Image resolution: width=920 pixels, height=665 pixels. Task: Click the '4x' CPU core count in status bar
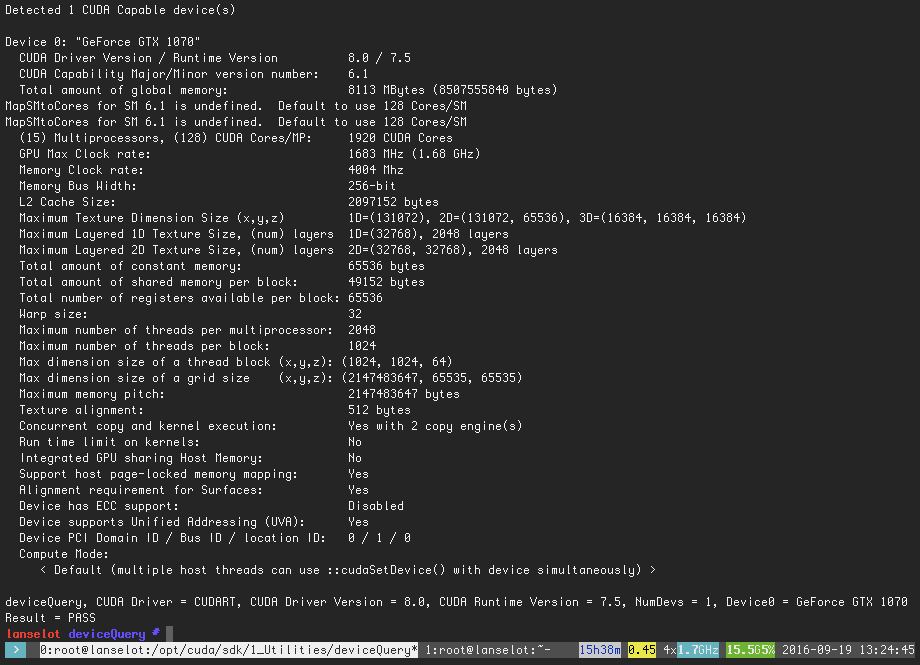pyautogui.click(x=669, y=650)
